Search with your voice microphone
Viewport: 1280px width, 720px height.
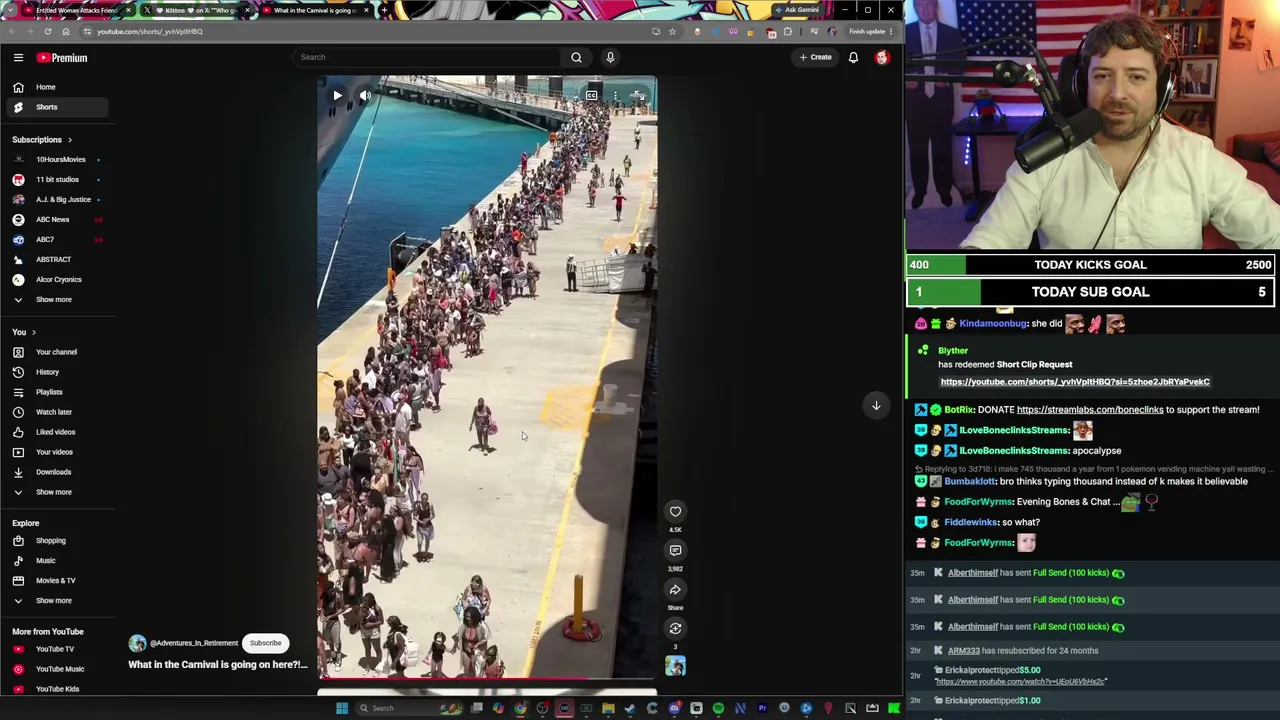[610, 57]
